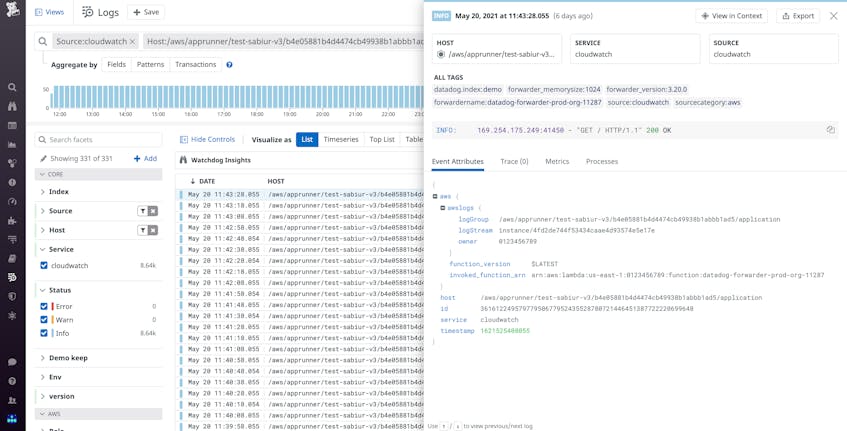Open the Logs icon in sidebar

[x=12, y=278]
